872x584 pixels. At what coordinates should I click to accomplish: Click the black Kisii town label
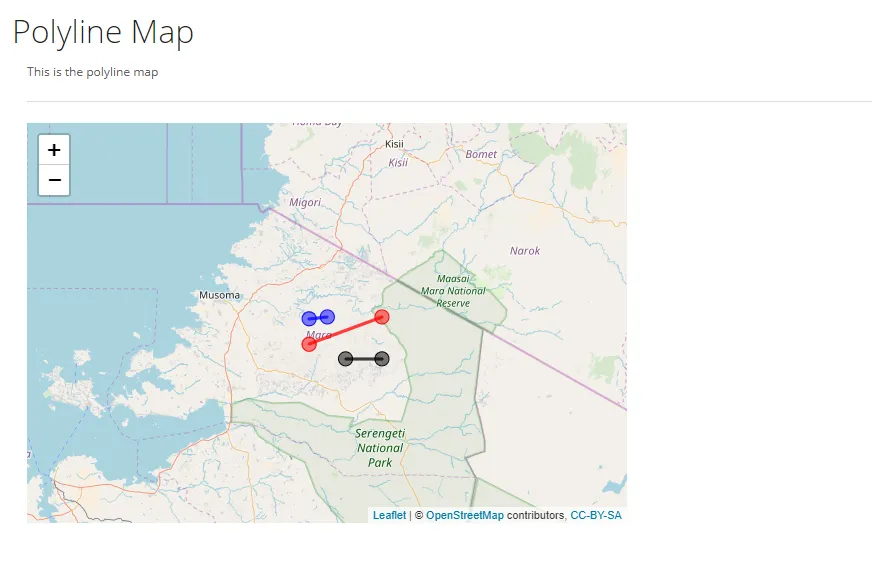coord(394,144)
